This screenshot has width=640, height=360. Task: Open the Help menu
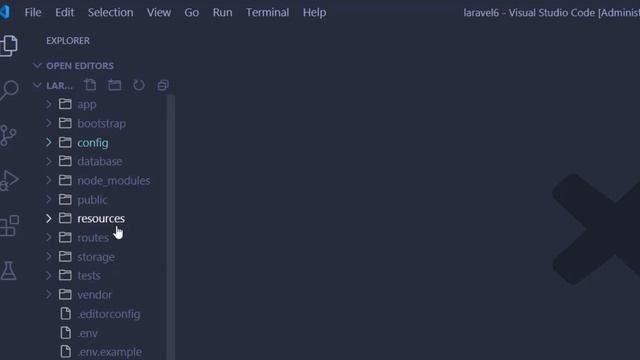314,12
